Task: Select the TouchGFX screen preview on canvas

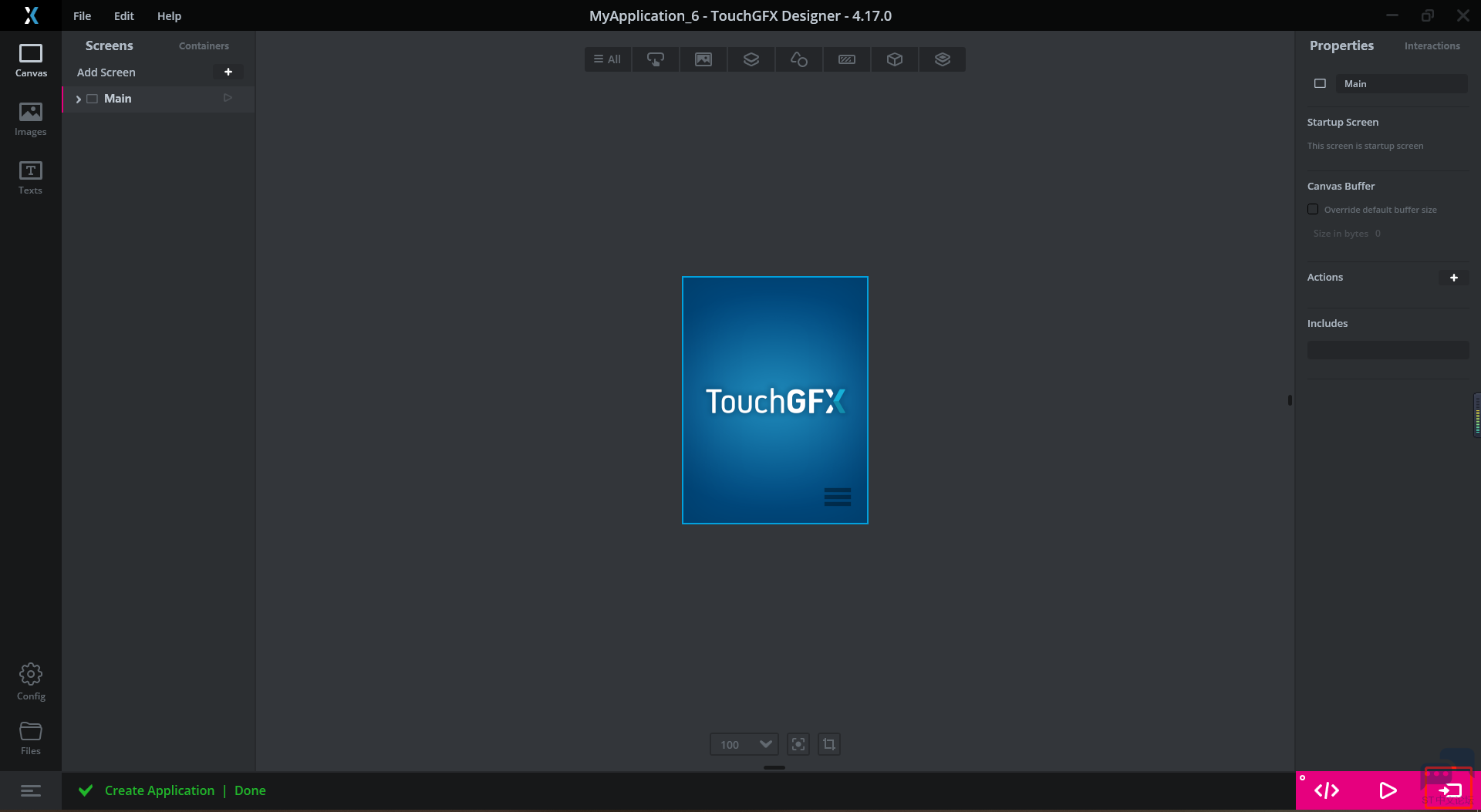Action: (x=775, y=400)
